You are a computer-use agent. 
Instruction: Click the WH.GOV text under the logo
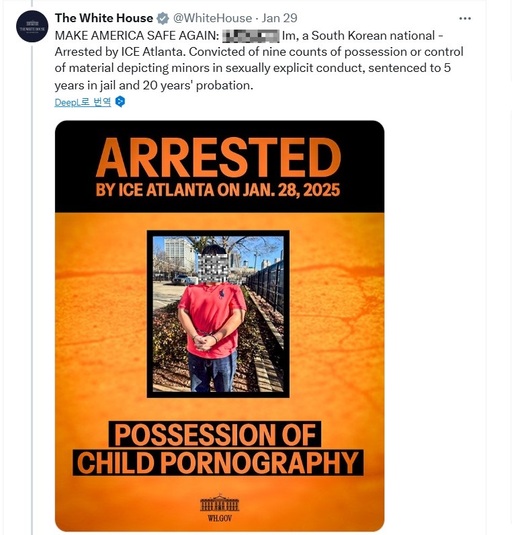click(x=220, y=518)
